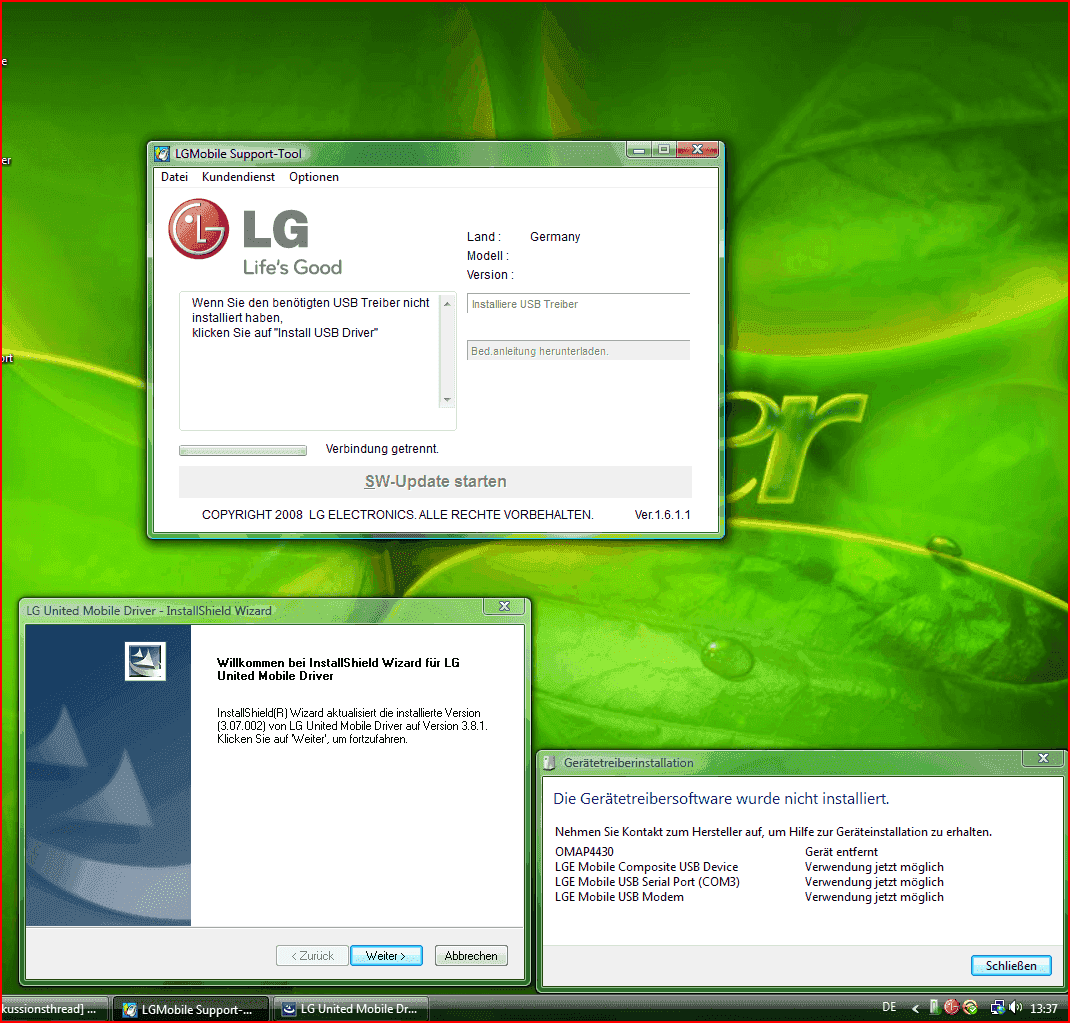
Task: Open the network connection tray icon
Action: [997, 1007]
